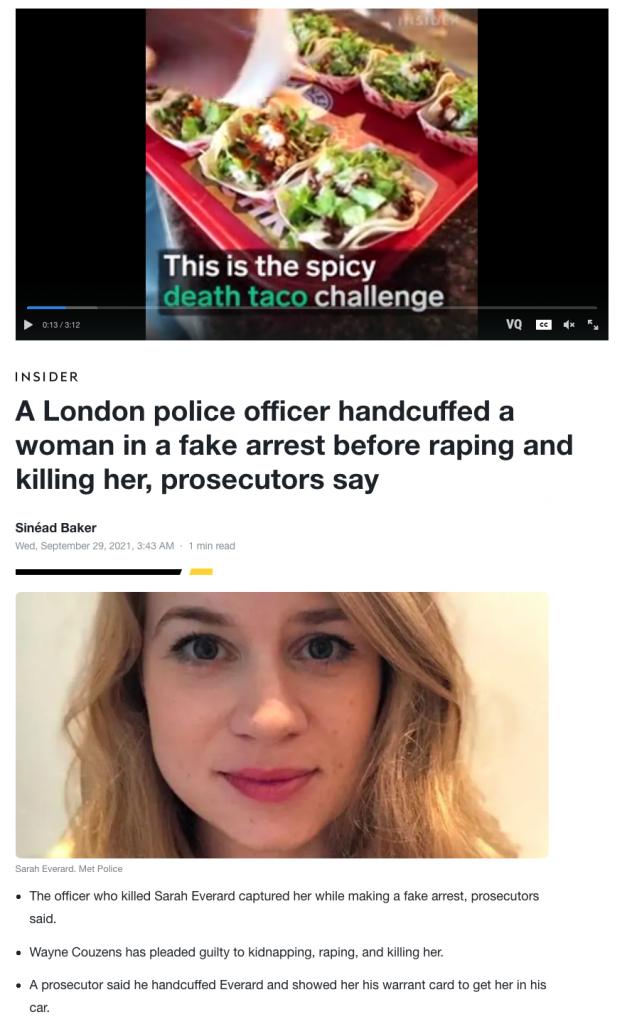Click the "Sarah Everard. Met Police" photo caption
Viewport: 622px width, 1024px height.
(x=69, y=869)
